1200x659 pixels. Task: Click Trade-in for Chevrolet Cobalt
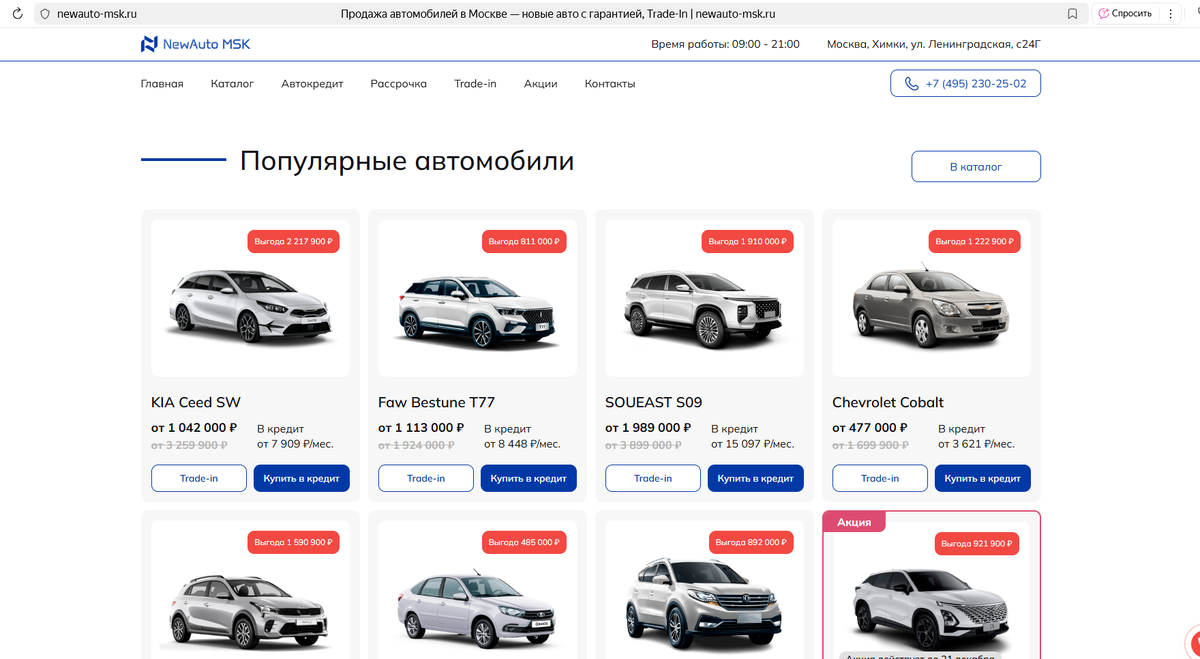(880, 478)
